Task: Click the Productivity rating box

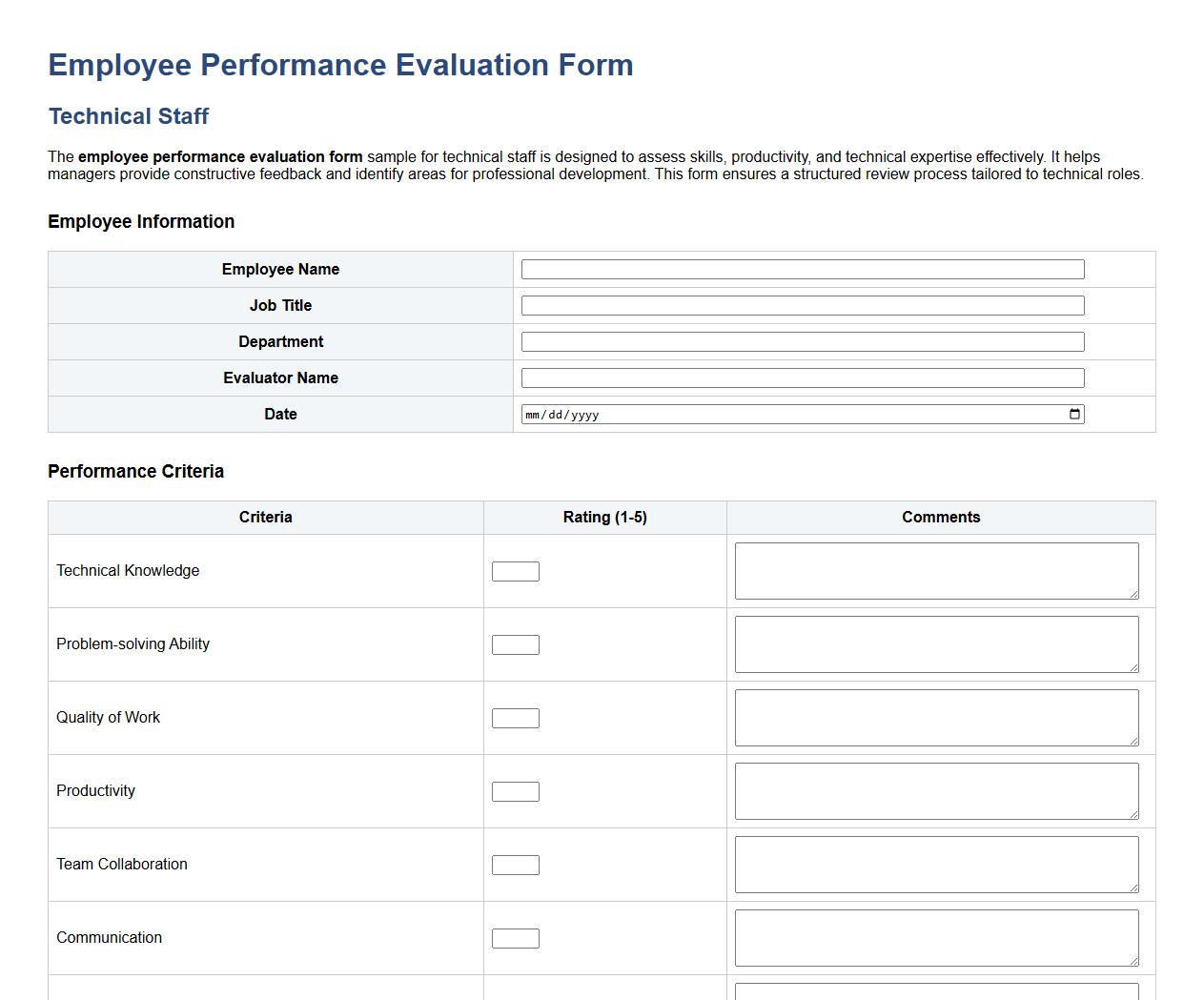Action: (x=515, y=790)
